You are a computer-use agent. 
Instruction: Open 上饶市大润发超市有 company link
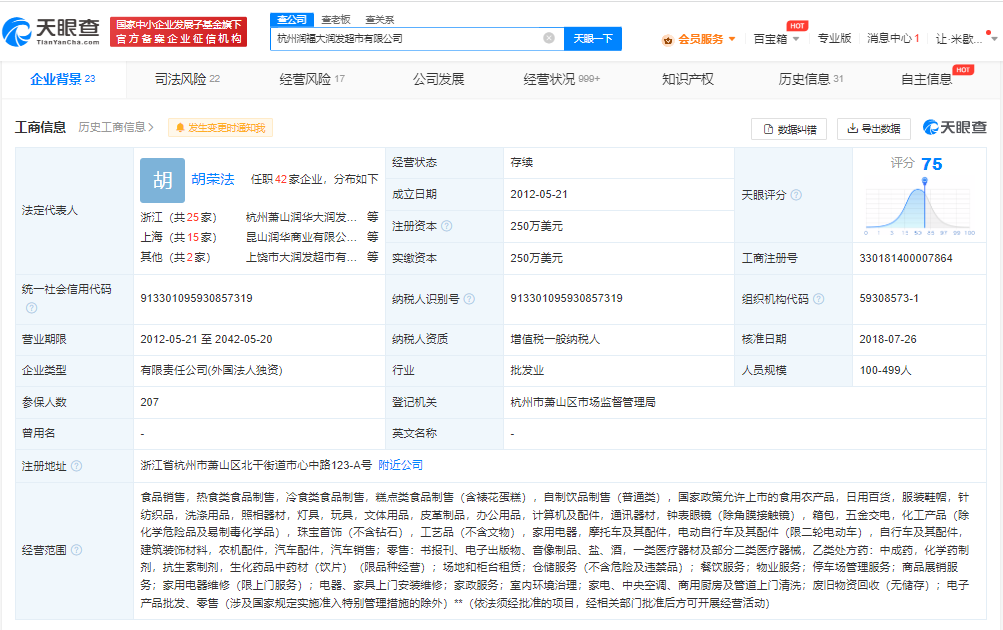tap(301, 257)
